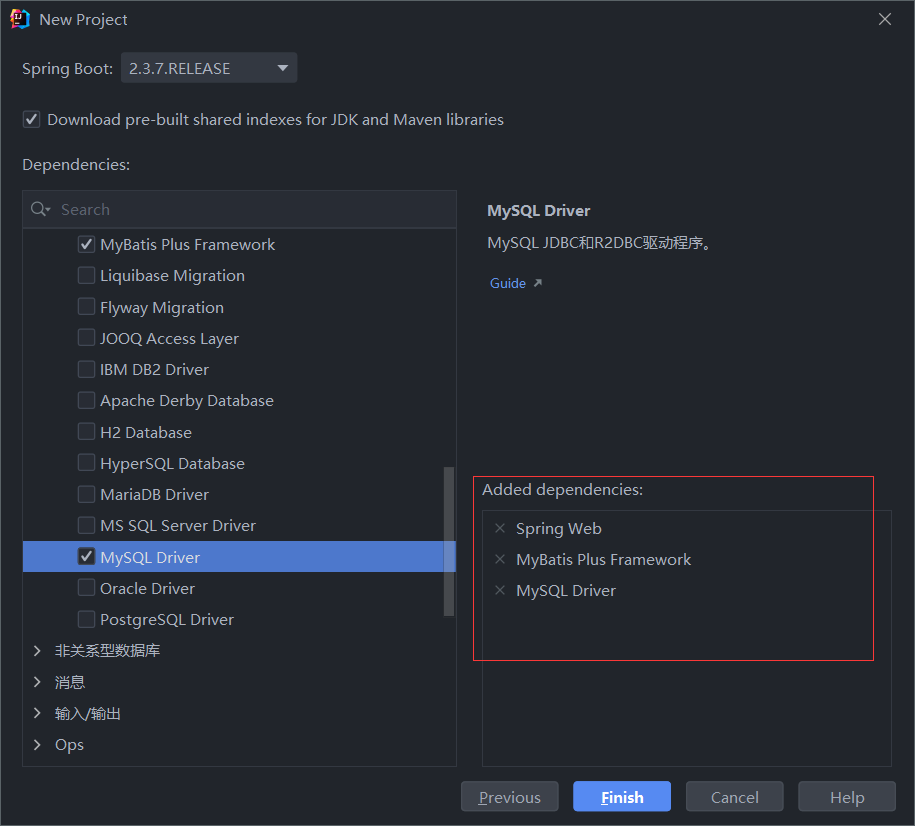The height and width of the screenshot is (826, 915).
Task: Open the Spring Boot version dropdown
Action: pos(209,68)
